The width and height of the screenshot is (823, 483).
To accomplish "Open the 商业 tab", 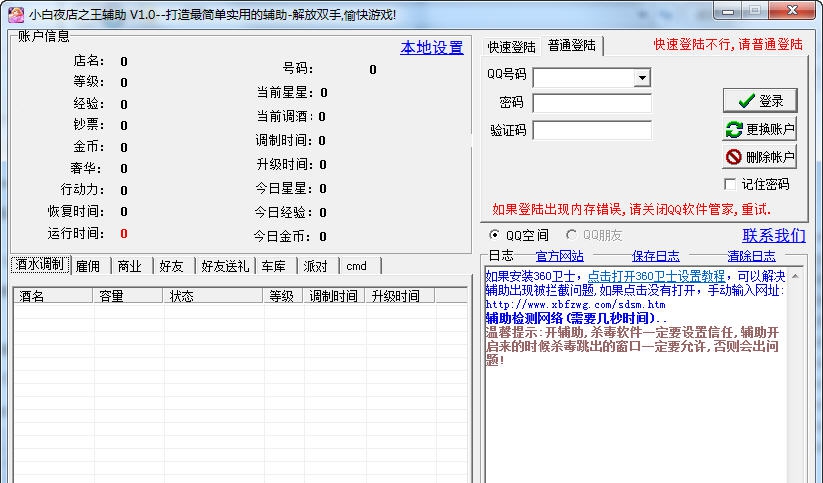I will (130, 266).
